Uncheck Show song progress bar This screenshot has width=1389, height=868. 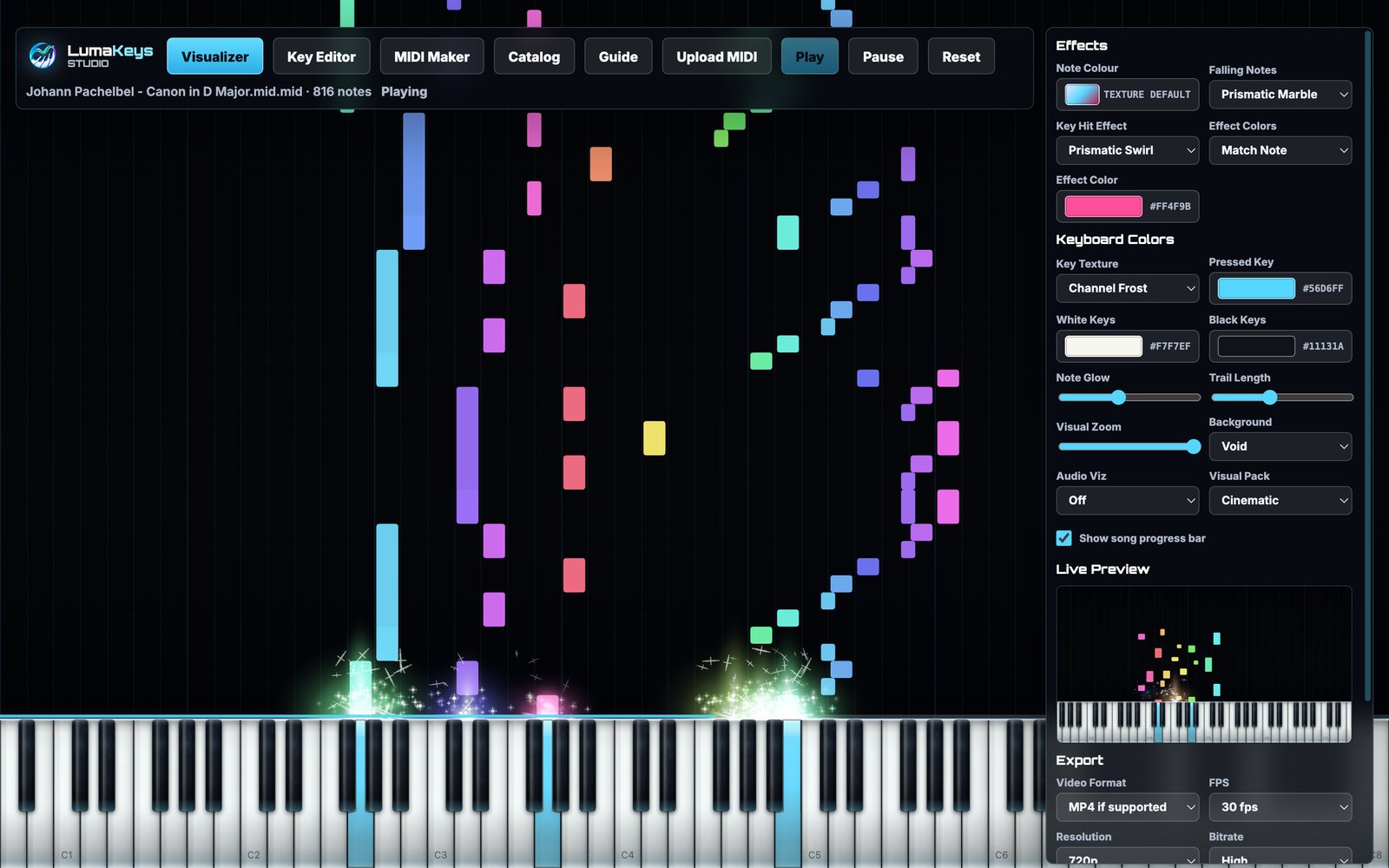point(1063,538)
